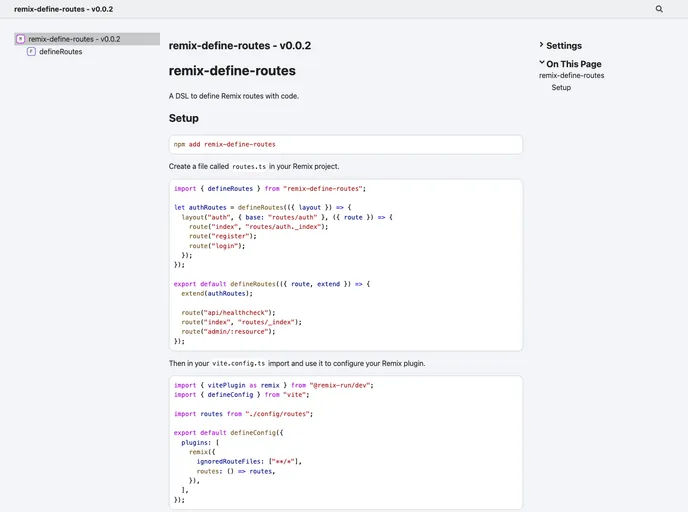The height and width of the screenshot is (512, 688).
Task: Click the plugins: [ code line
Action: (x=200, y=443)
